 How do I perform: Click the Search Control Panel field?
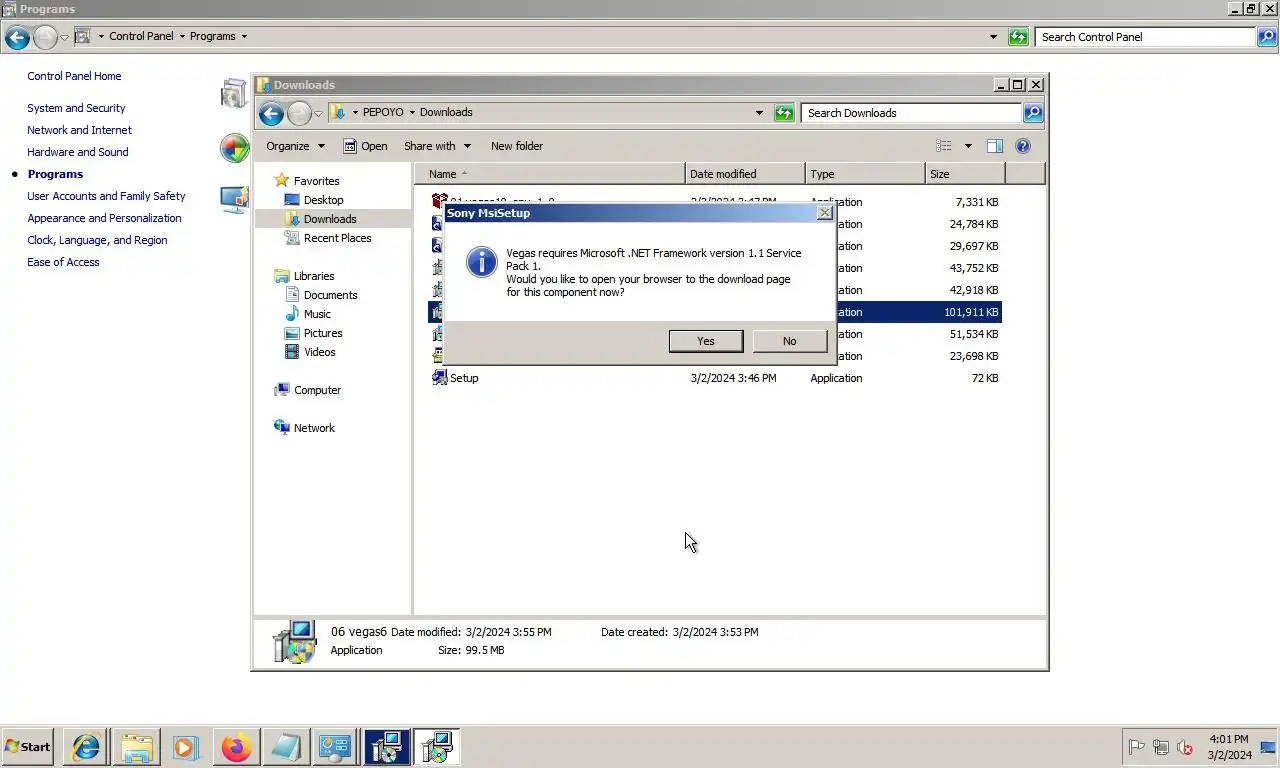1145,37
